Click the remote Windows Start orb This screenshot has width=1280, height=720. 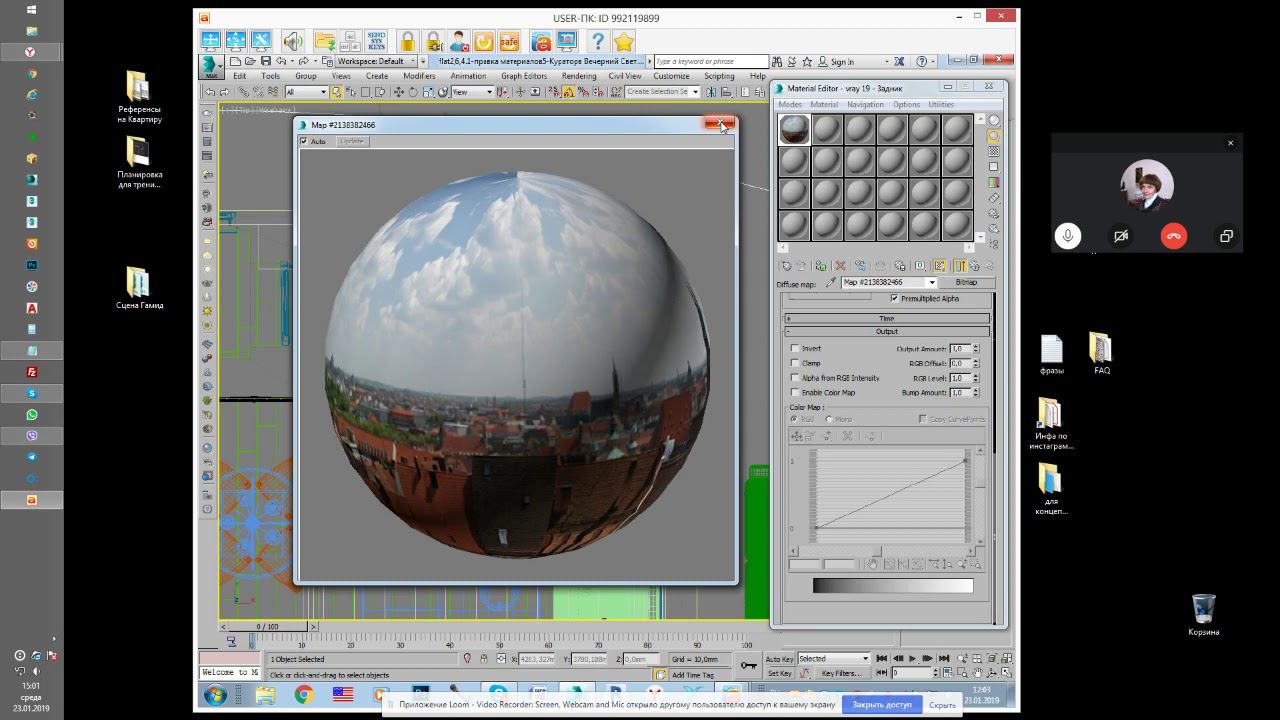point(215,695)
